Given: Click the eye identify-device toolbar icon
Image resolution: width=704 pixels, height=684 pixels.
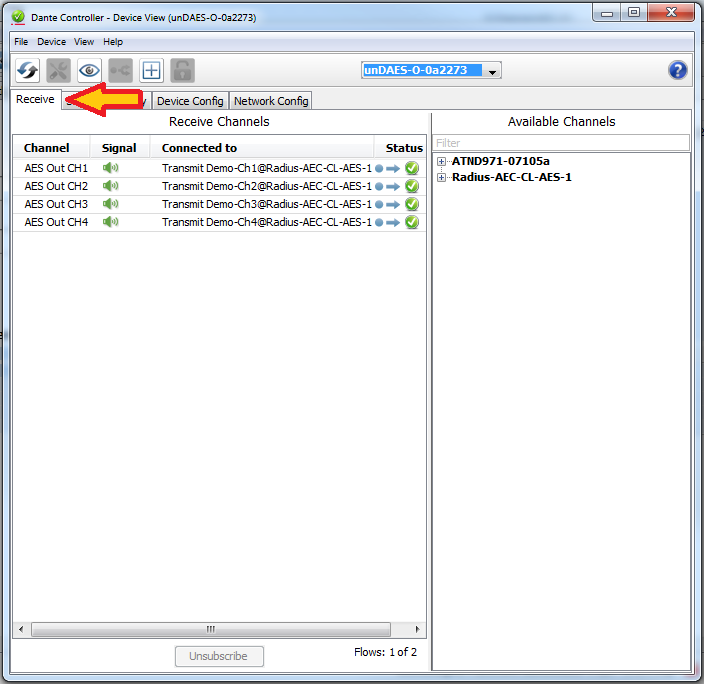Looking at the screenshot, I should click(89, 71).
